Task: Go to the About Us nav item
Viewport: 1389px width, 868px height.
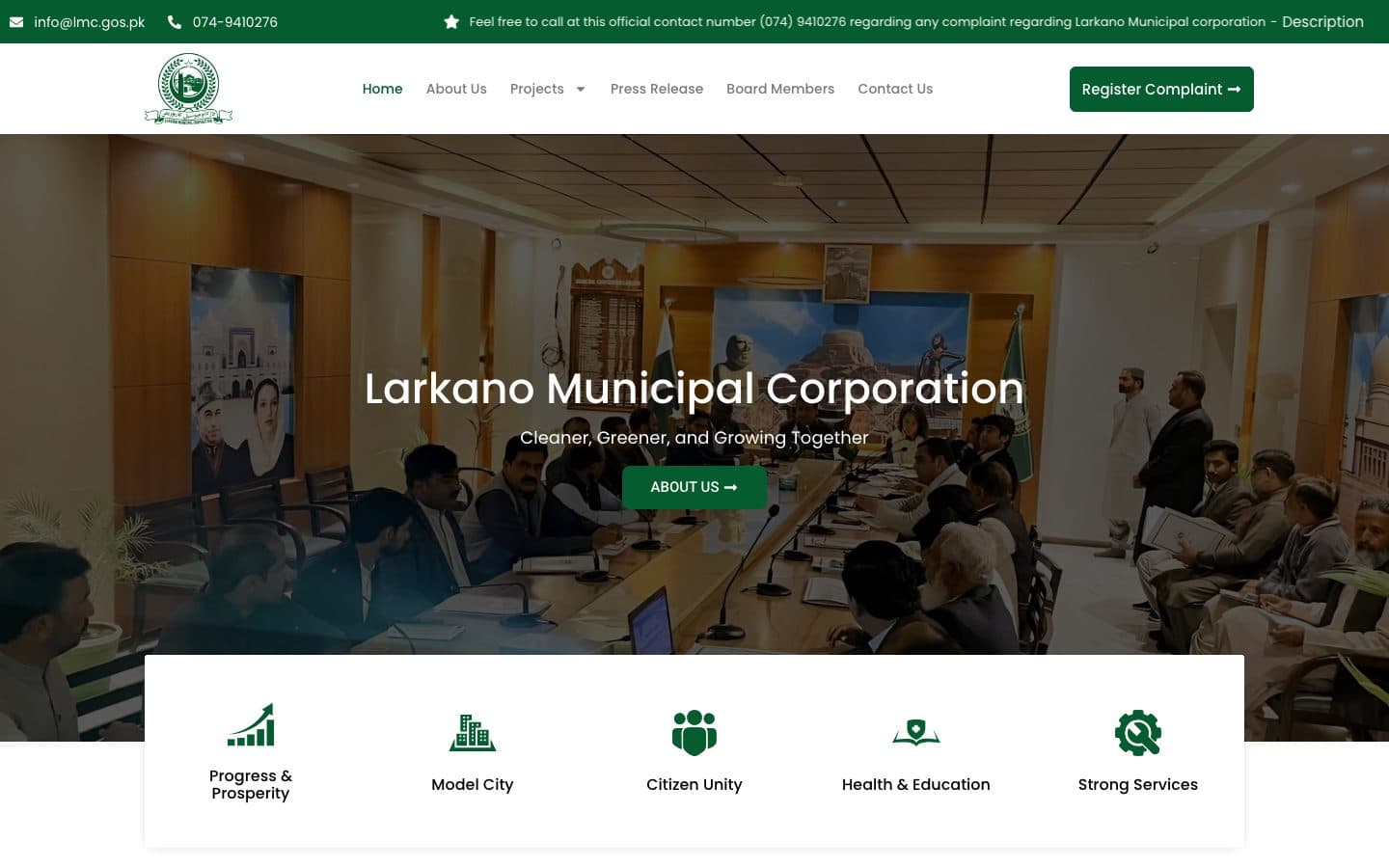Action: [456, 89]
